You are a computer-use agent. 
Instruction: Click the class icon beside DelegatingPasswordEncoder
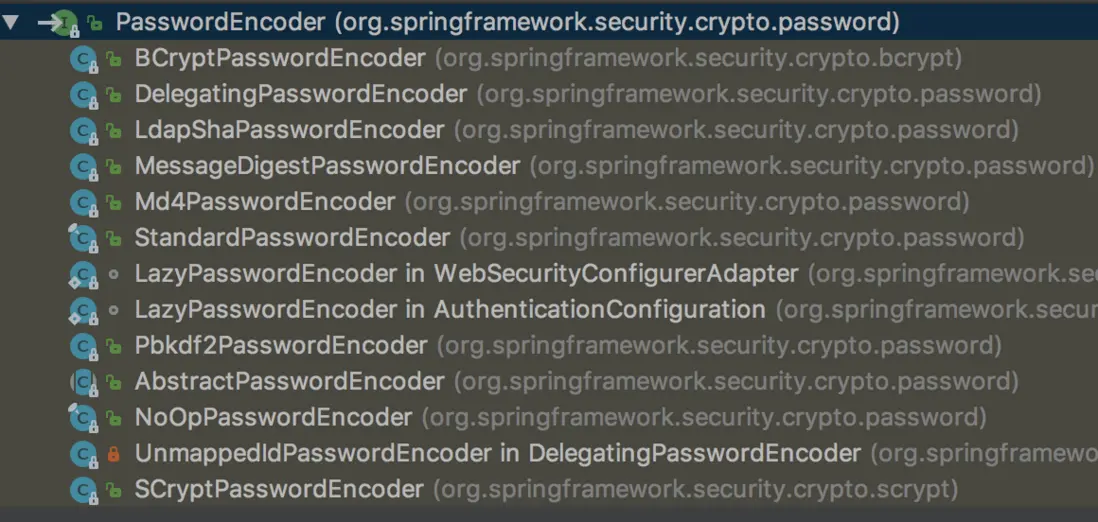(82, 95)
